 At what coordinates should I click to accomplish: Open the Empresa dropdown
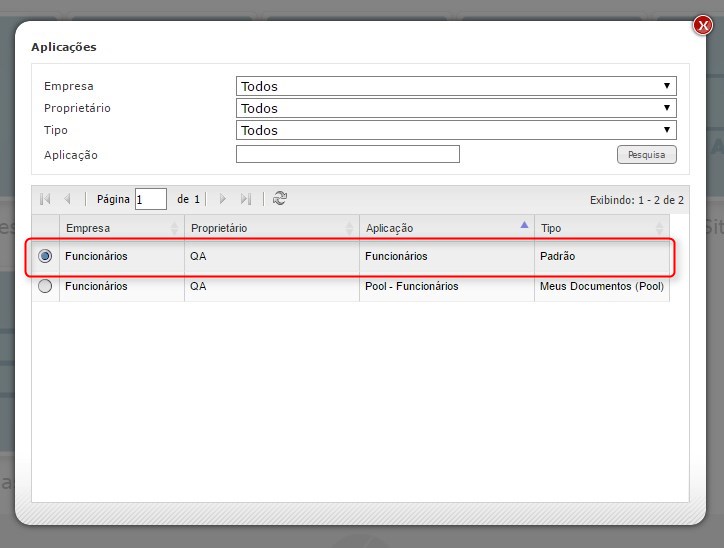pos(456,87)
